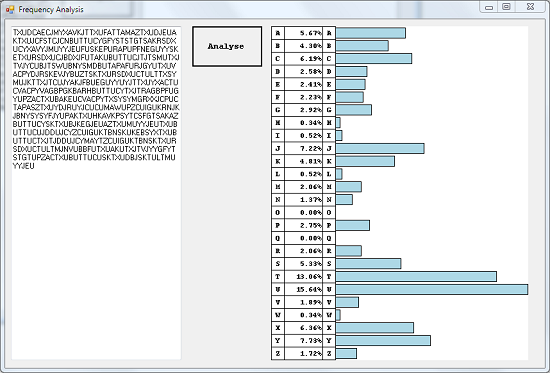Click the bar for letter K
This screenshot has height=373, width=550.
pyautogui.click(x=365, y=161)
